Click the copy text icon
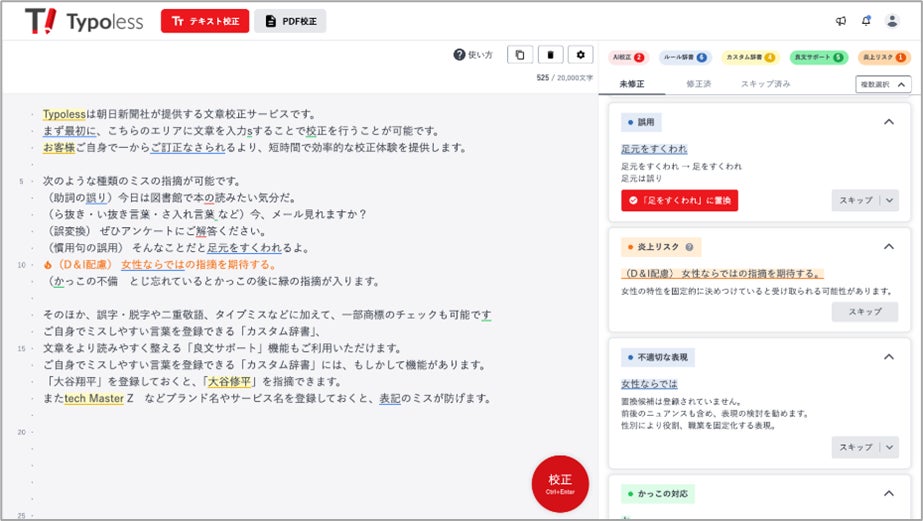The height and width of the screenshot is (521, 923). [520, 55]
